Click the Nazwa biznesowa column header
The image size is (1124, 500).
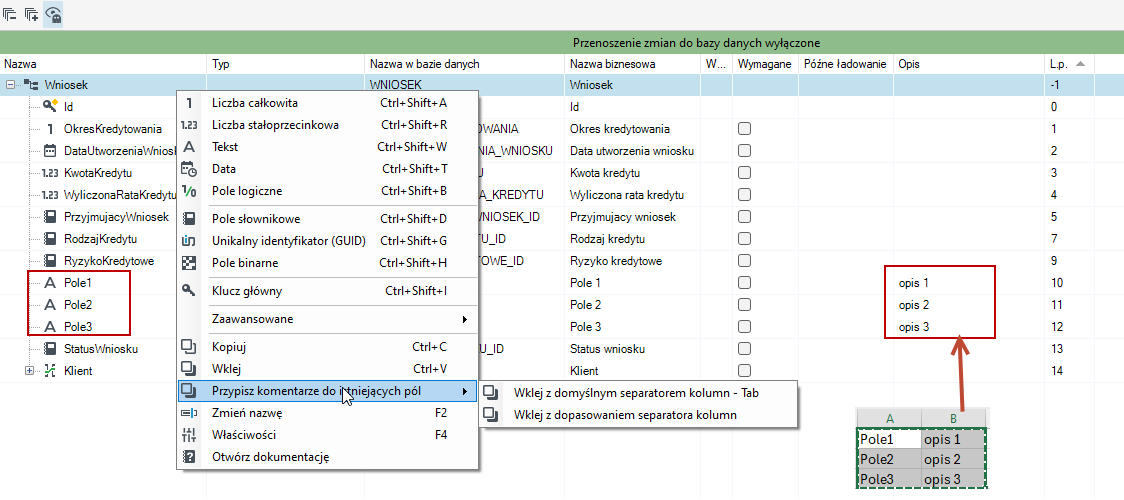(x=632, y=64)
